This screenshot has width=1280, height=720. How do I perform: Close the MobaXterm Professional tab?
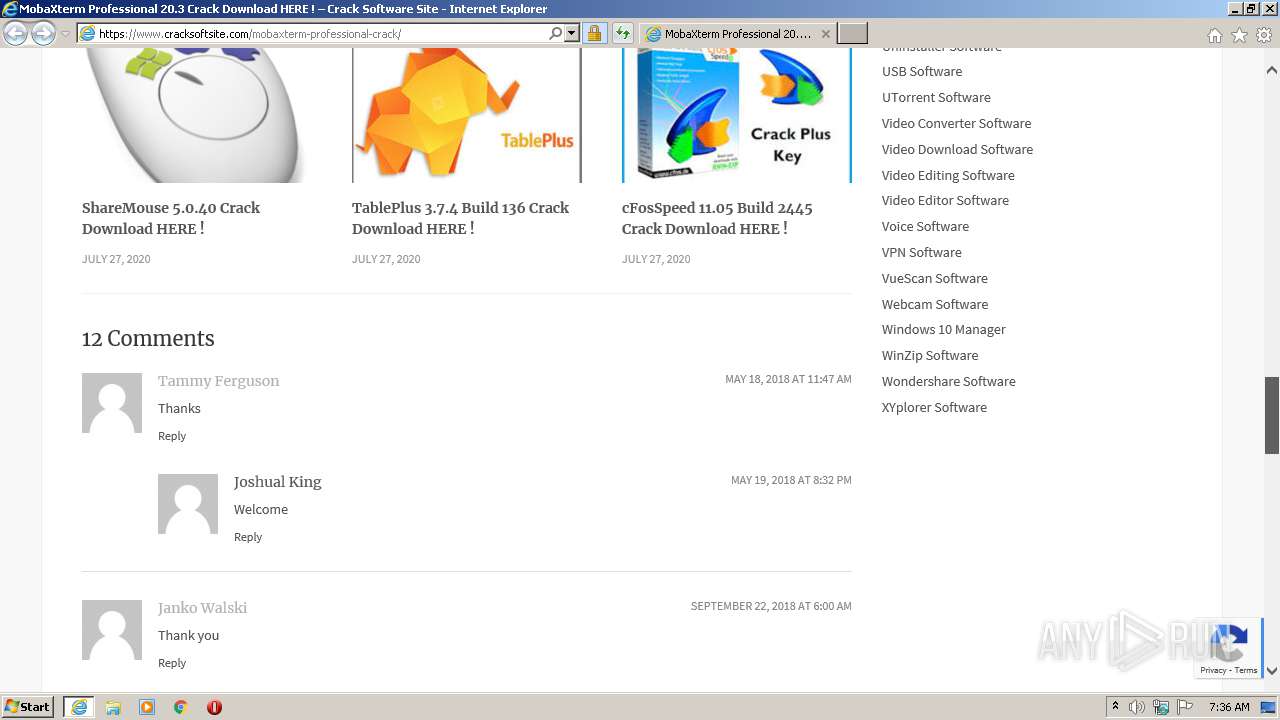click(825, 34)
